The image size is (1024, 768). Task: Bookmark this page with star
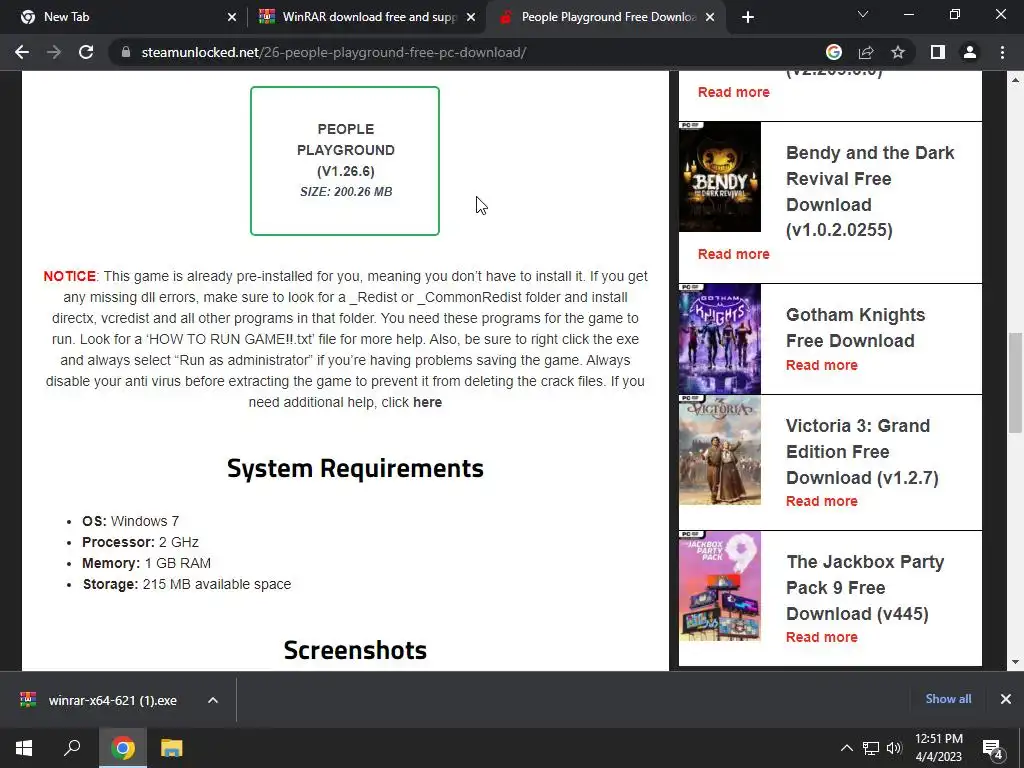point(898,52)
